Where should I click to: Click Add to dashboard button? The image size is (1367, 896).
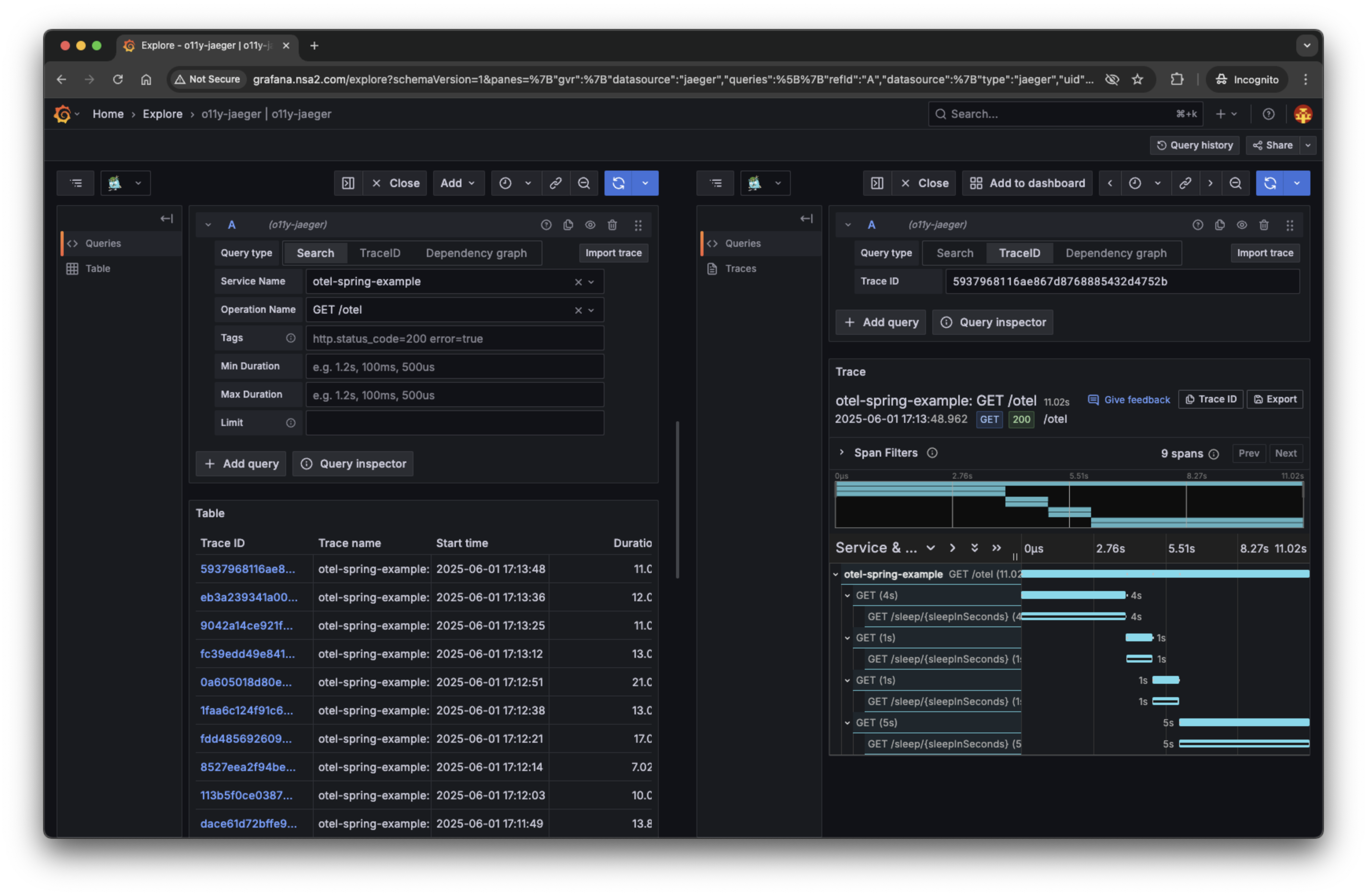click(x=1027, y=183)
